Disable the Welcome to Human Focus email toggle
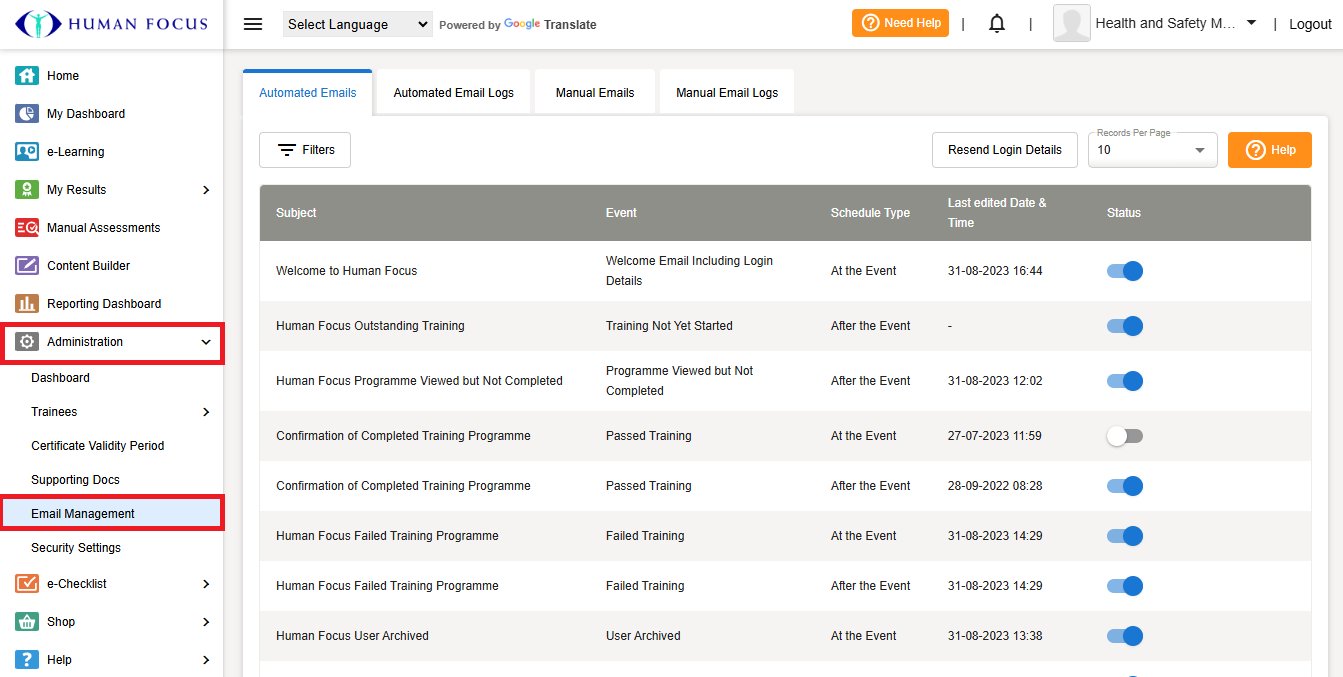This screenshot has width=1343, height=677. pos(1125,271)
